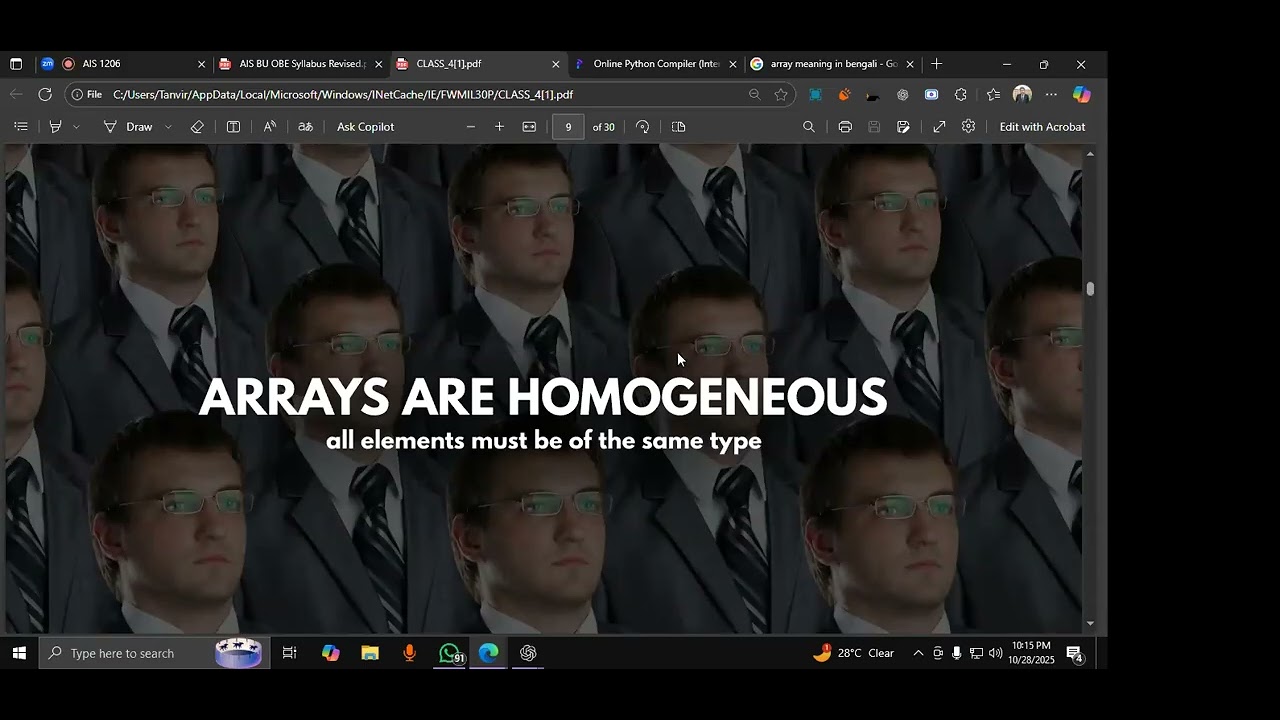Screen dimensions: 1280x720
Task: Save the PDF document
Action: click(x=874, y=127)
